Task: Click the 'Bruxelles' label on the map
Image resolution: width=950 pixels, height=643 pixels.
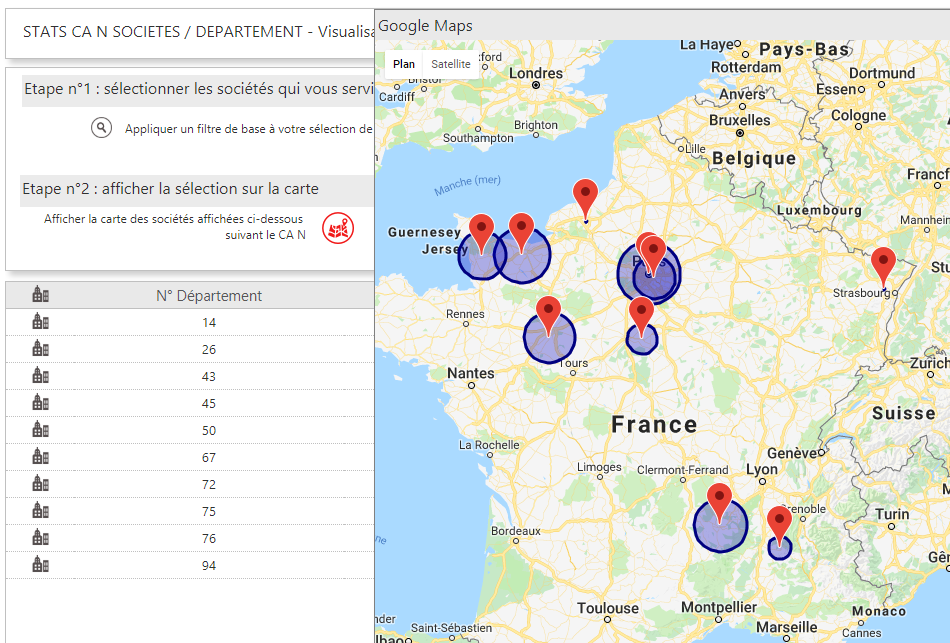Action: pos(740,120)
